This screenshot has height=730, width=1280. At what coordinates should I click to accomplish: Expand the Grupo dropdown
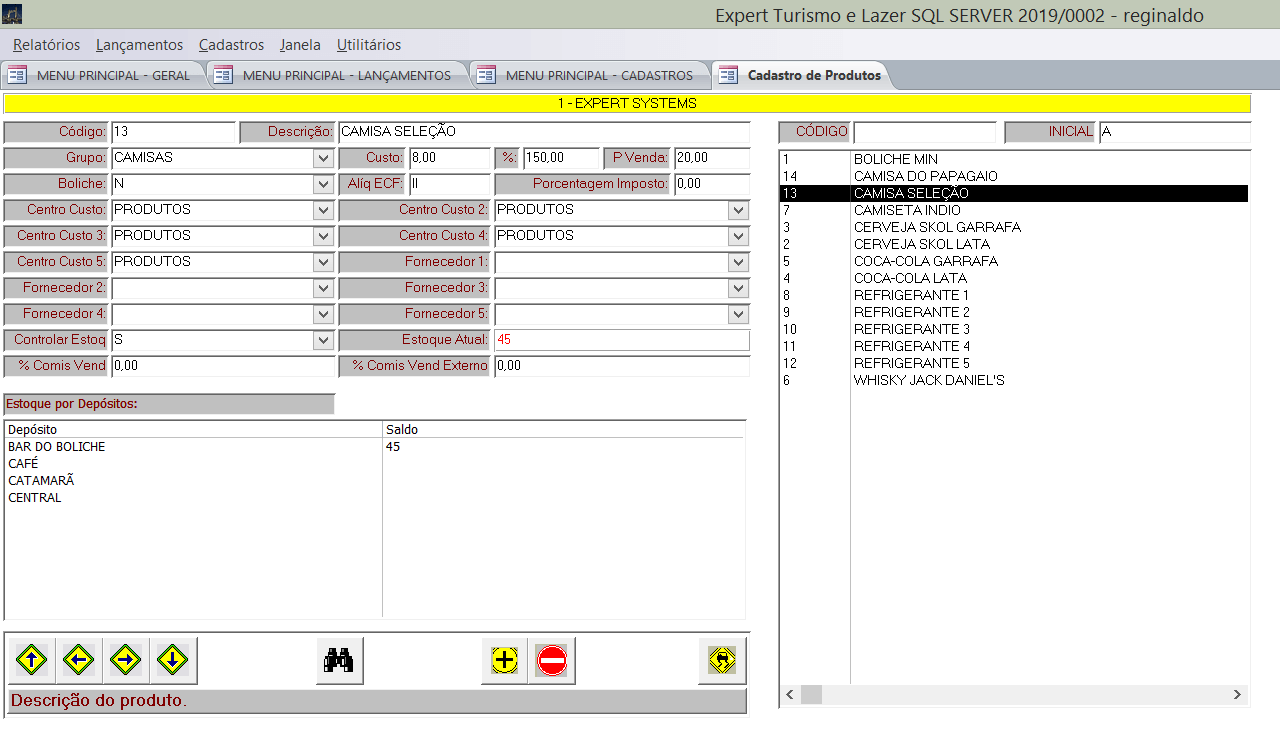[322, 158]
